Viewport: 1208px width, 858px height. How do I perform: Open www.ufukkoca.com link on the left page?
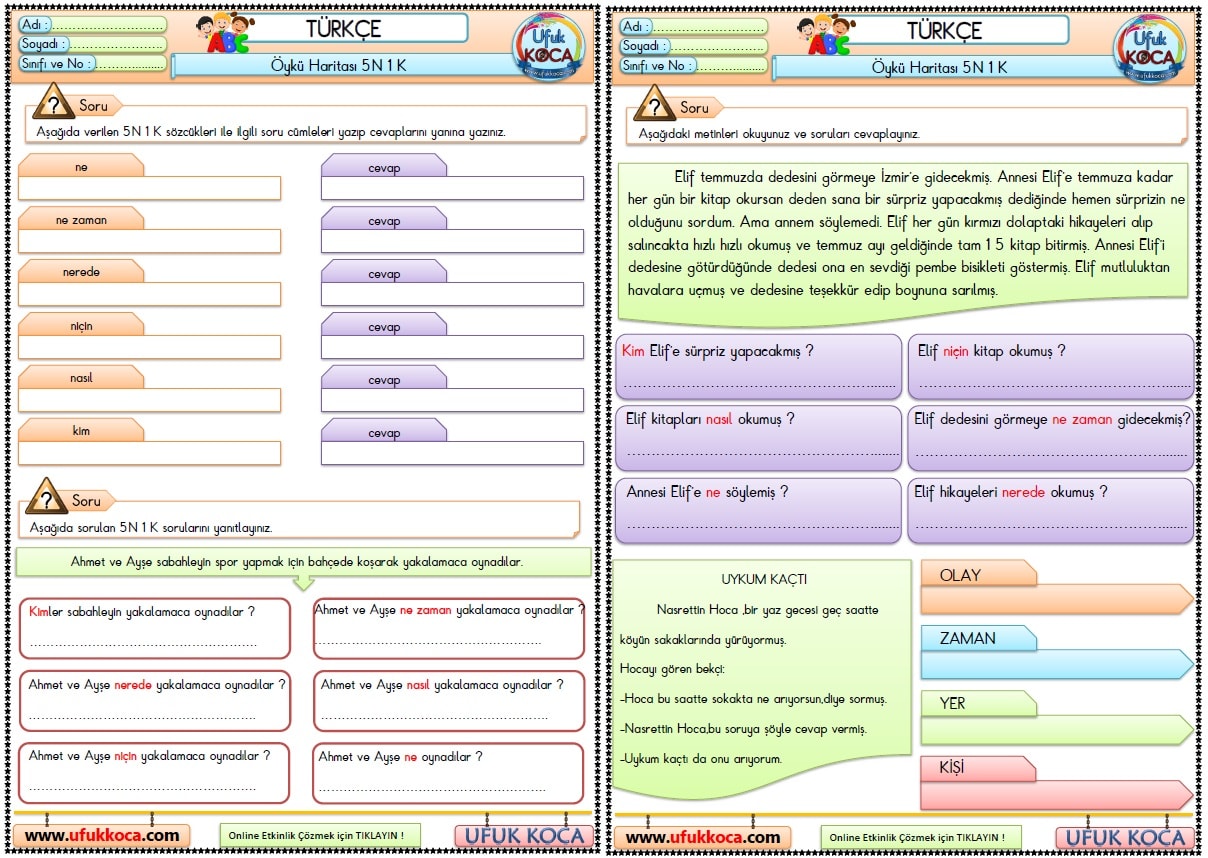click(102, 836)
